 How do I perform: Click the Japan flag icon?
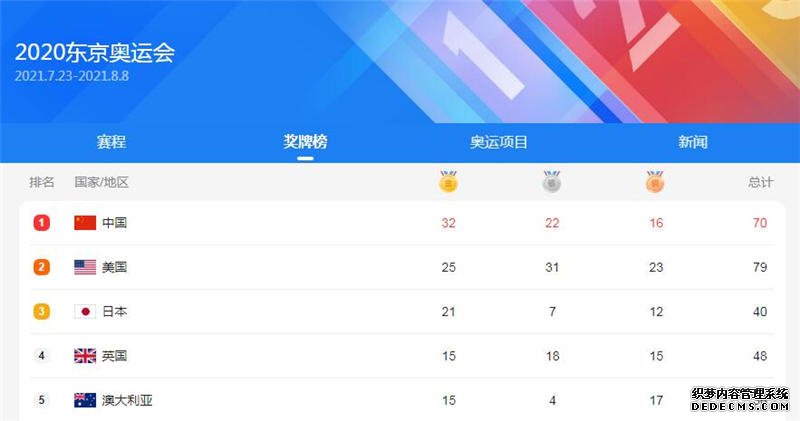point(85,311)
